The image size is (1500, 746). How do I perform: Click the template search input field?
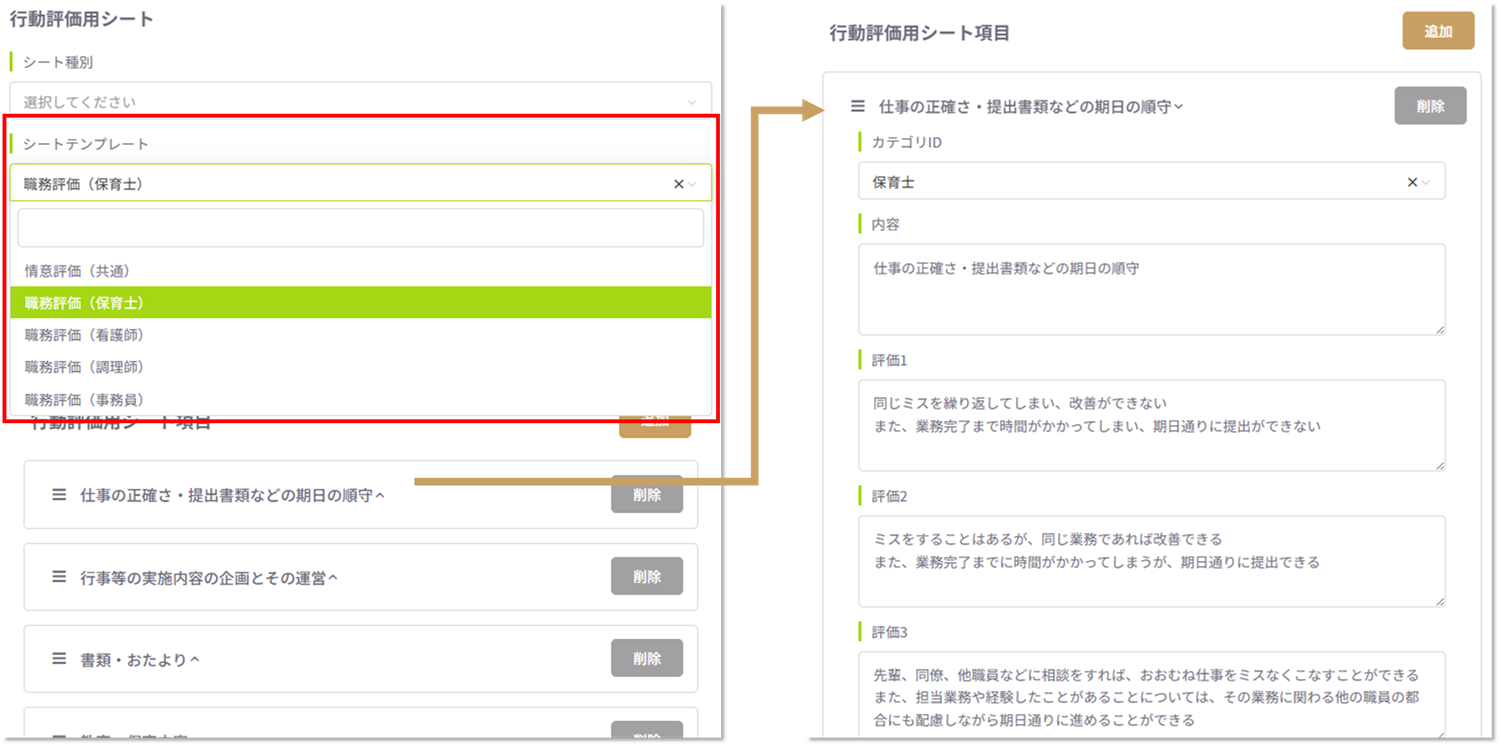360,228
